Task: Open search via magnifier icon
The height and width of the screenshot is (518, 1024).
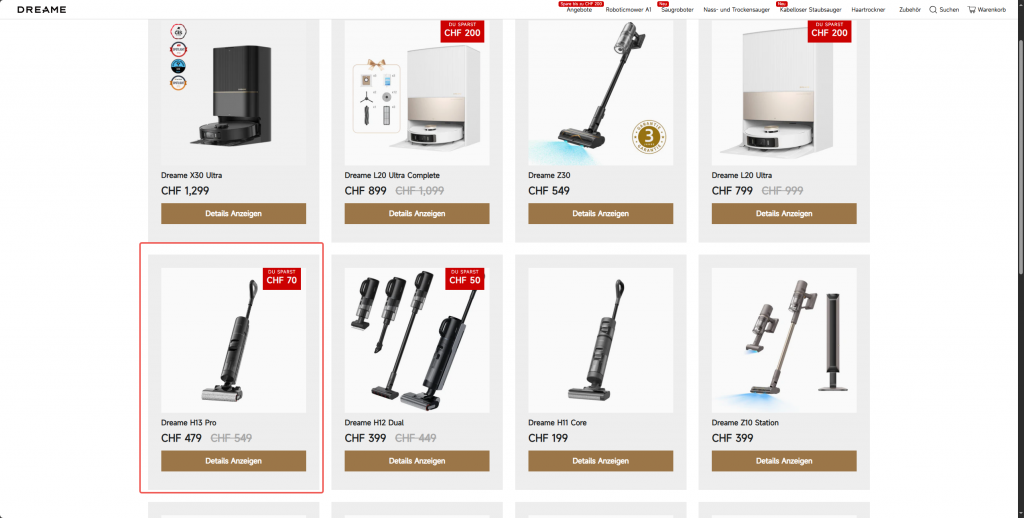Action: 933,10
